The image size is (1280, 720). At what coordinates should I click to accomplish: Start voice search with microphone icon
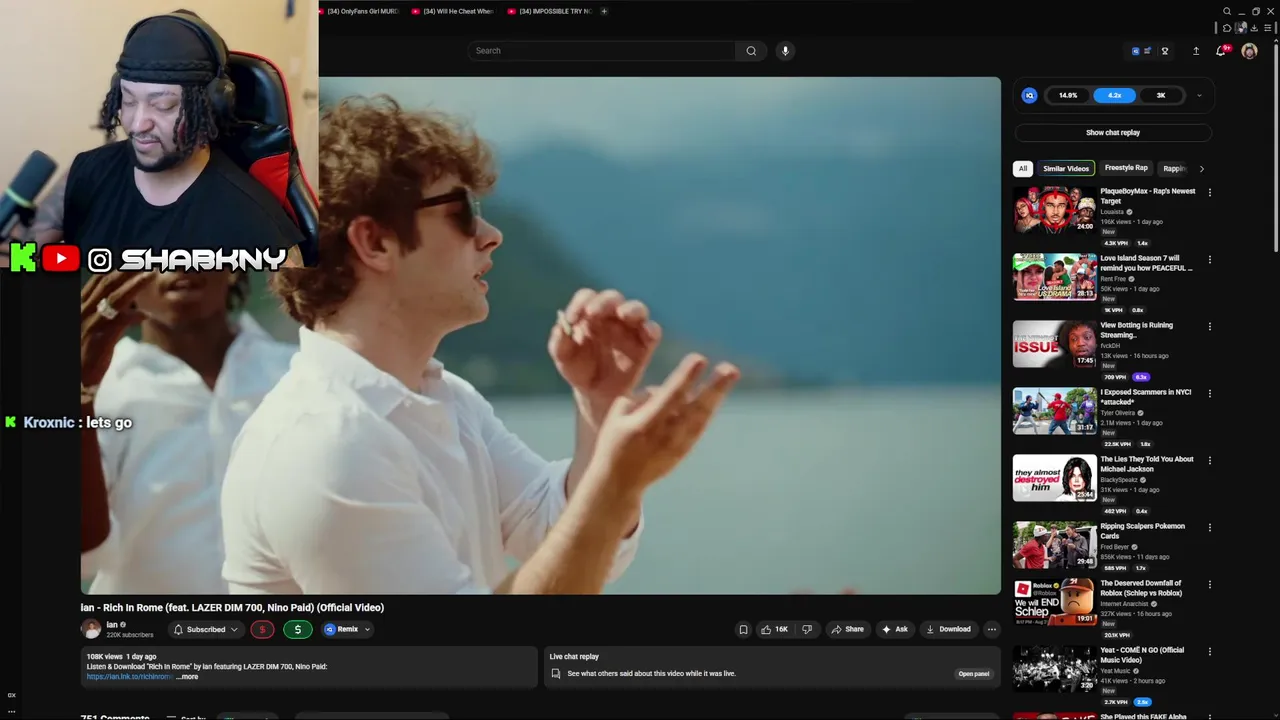[785, 51]
